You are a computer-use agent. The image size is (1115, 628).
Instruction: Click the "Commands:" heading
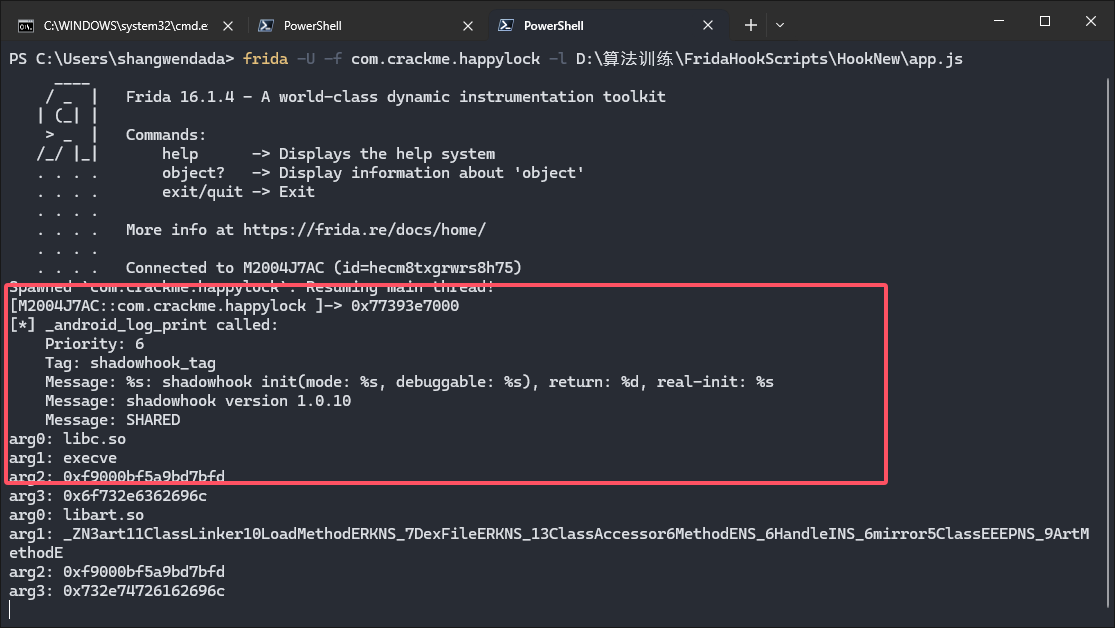(x=166, y=135)
